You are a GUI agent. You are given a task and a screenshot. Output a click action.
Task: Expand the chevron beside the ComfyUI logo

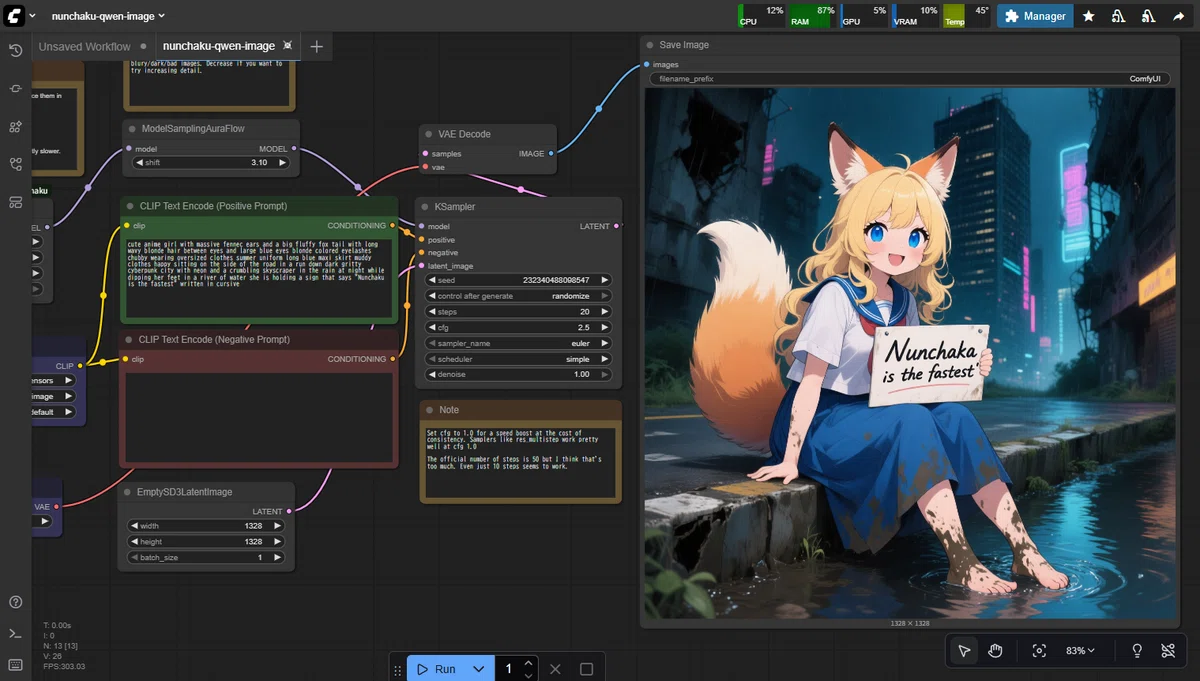tap(32, 16)
